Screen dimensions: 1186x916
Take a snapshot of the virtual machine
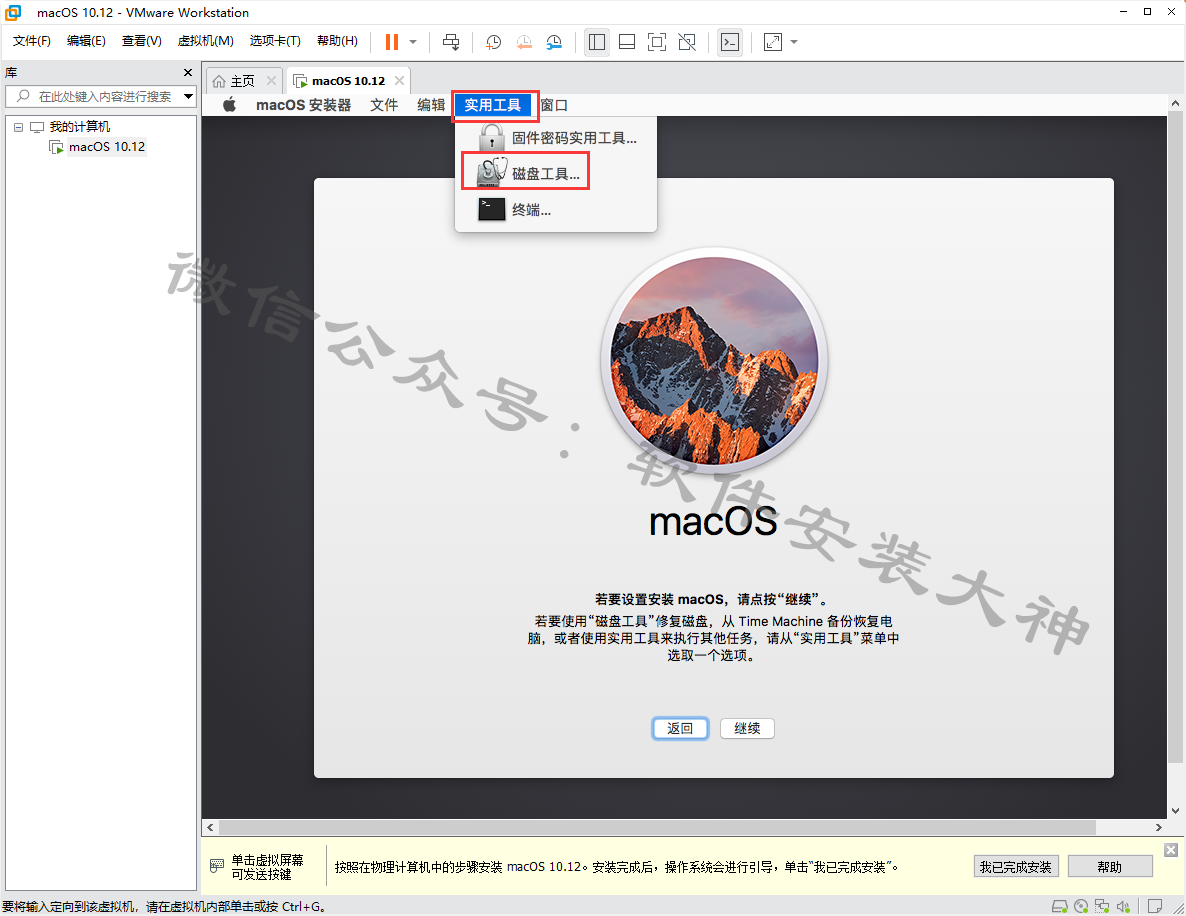(x=493, y=42)
